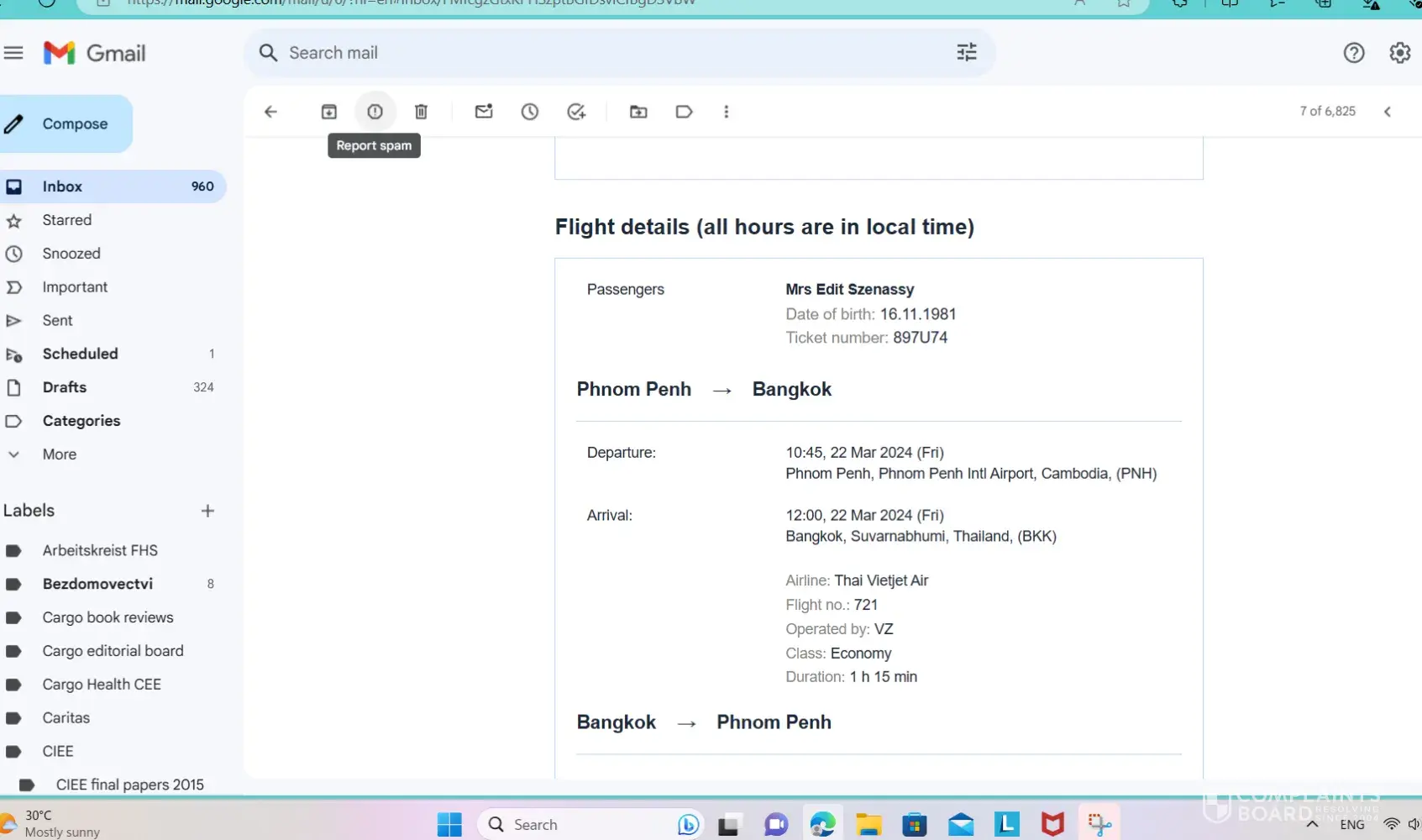Open Microsoft Store from taskbar
The image size is (1422, 840).
tap(915, 825)
